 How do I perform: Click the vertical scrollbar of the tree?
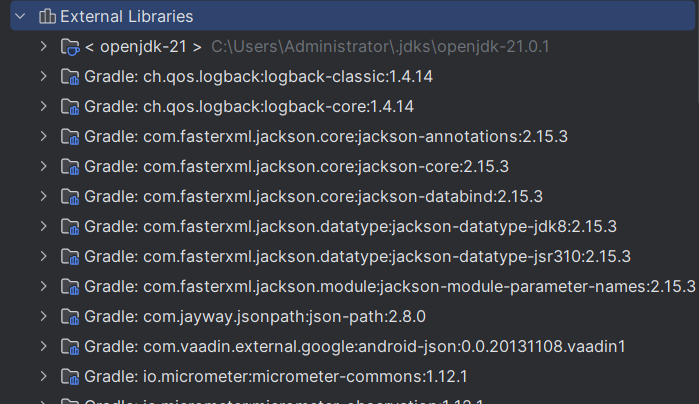point(697,51)
